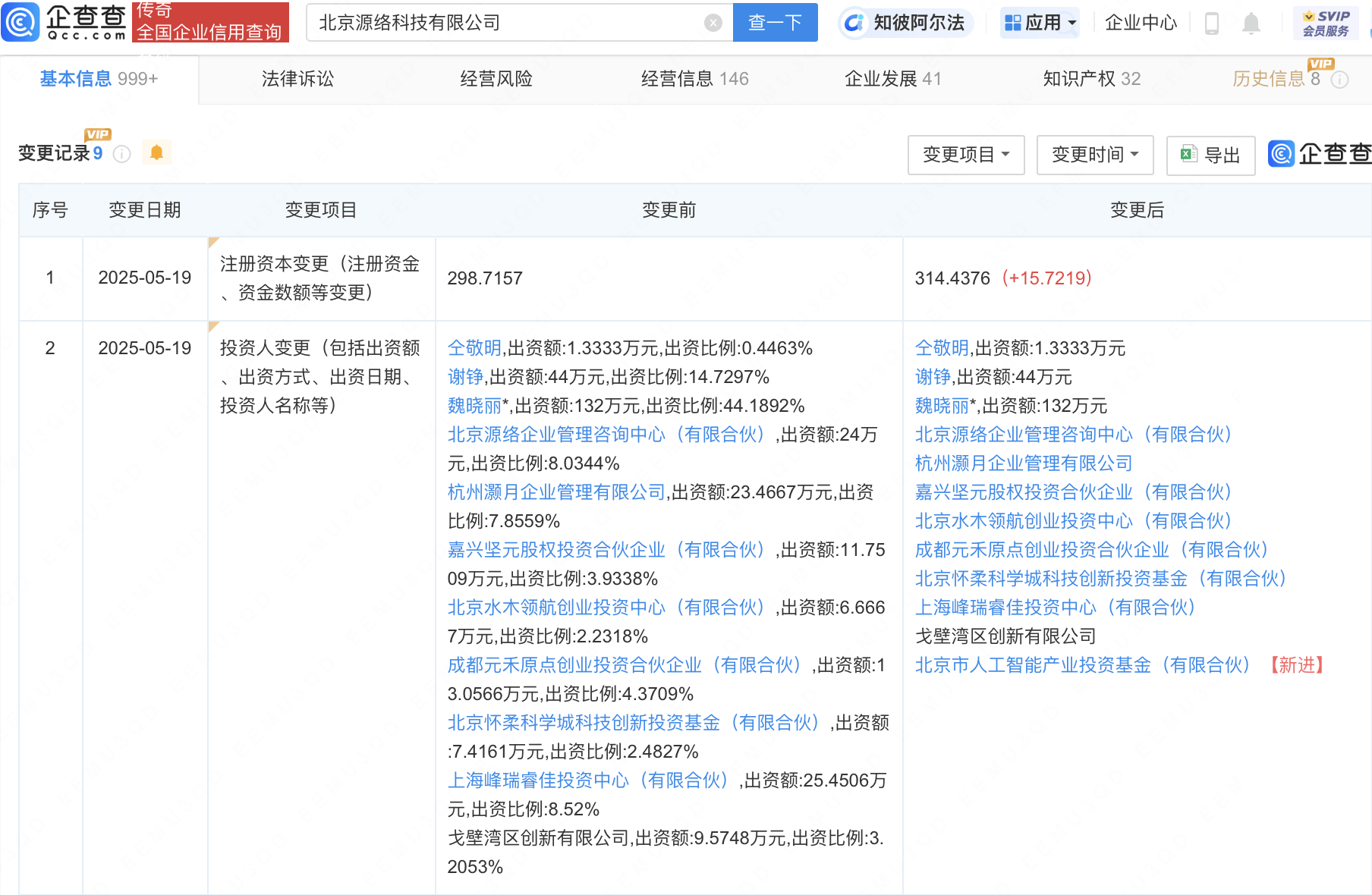Open 仝敬明 link in 变更后 column
This screenshot has height=895, width=1372.
pyautogui.click(x=942, y=348)
